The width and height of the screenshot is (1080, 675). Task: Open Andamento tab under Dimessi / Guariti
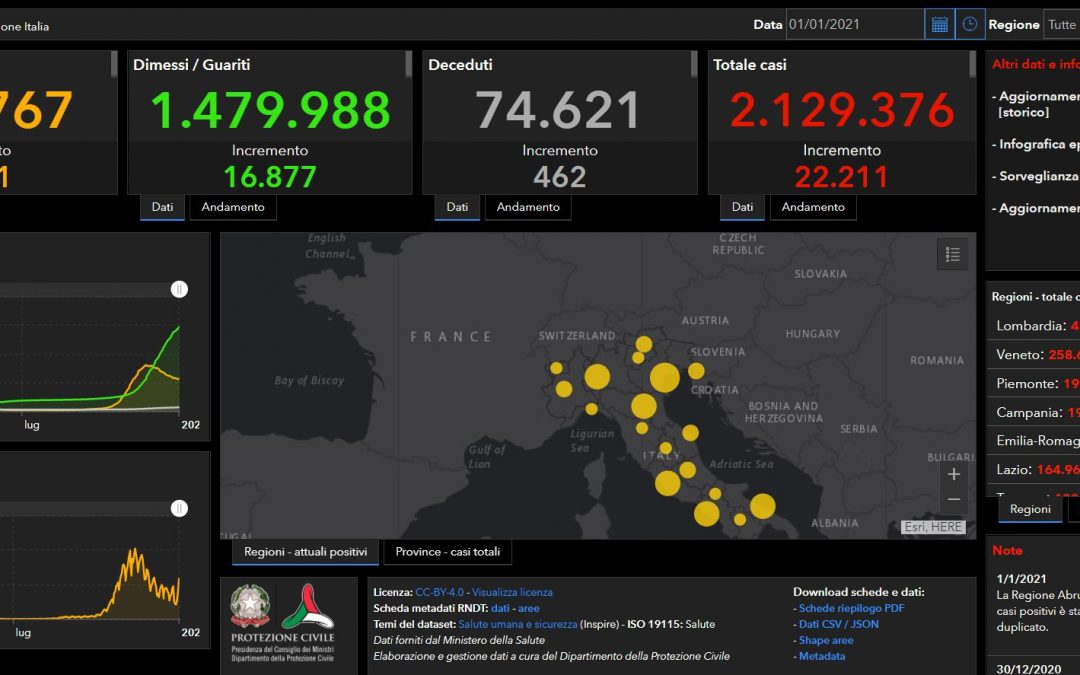233,207
